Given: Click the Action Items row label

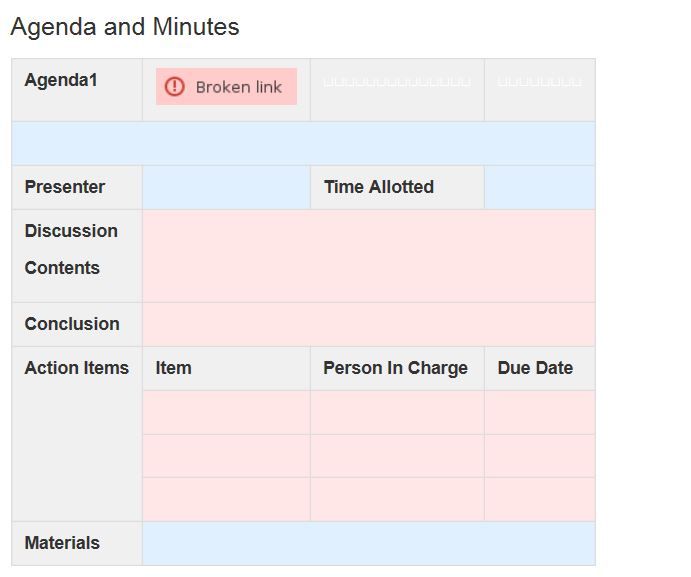Looking at the screenshot, I should (77, 368).
